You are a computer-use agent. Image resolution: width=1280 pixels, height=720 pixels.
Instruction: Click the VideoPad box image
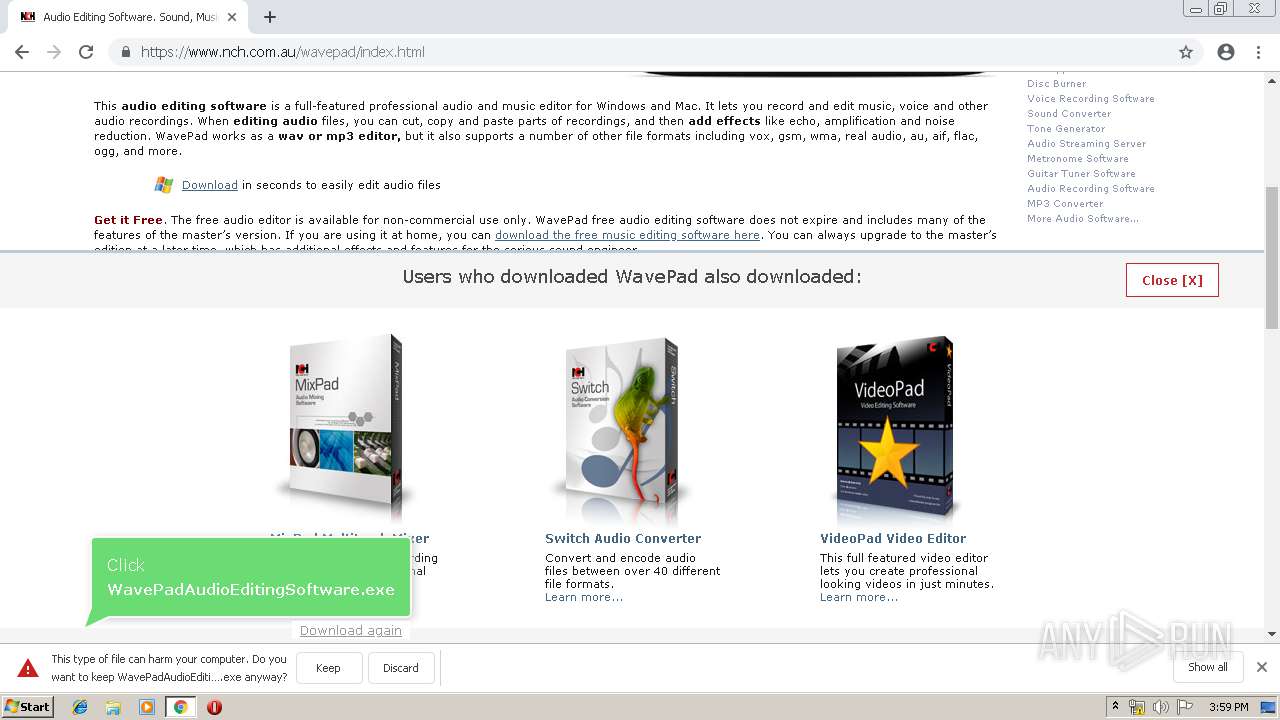(893, 427)
